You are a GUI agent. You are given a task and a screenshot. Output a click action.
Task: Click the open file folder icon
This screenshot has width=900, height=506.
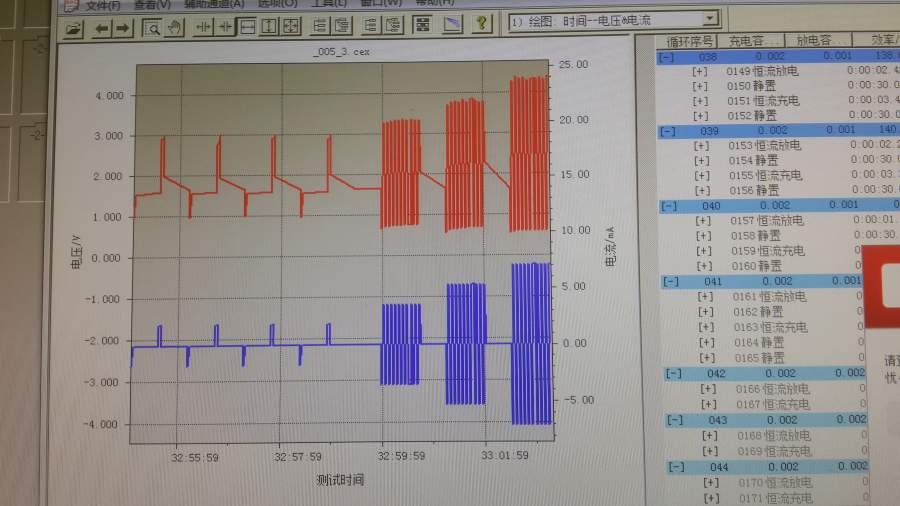pyautogui.click(x=73, y=28)
